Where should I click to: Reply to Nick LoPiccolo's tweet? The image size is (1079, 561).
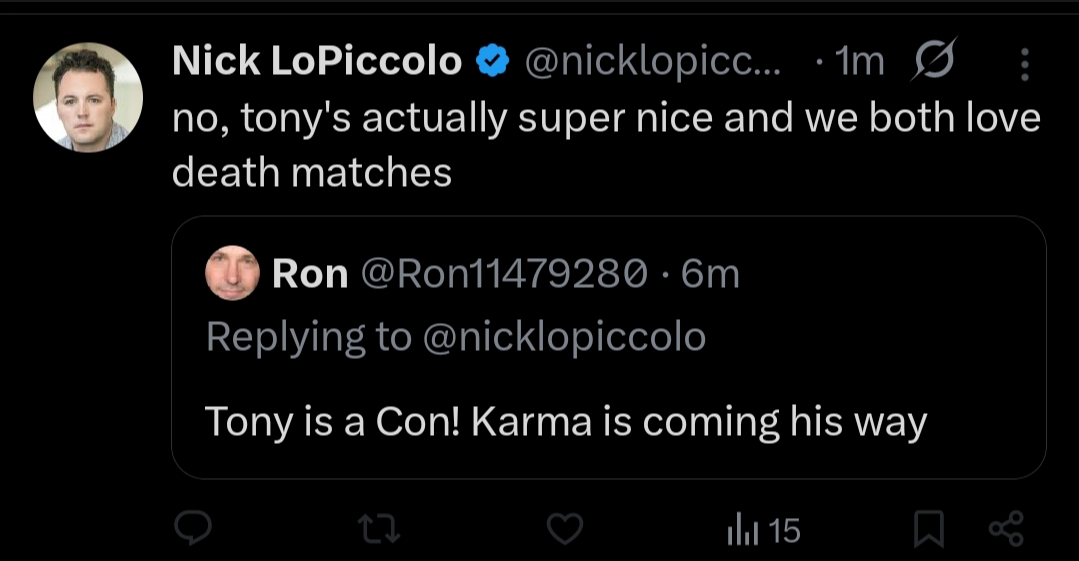point(190,528)
